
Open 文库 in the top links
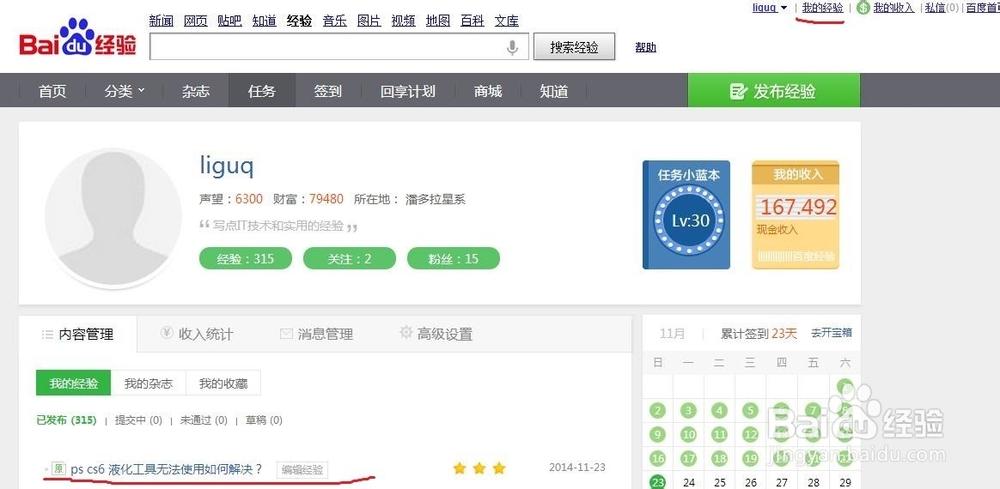[507, 21]
